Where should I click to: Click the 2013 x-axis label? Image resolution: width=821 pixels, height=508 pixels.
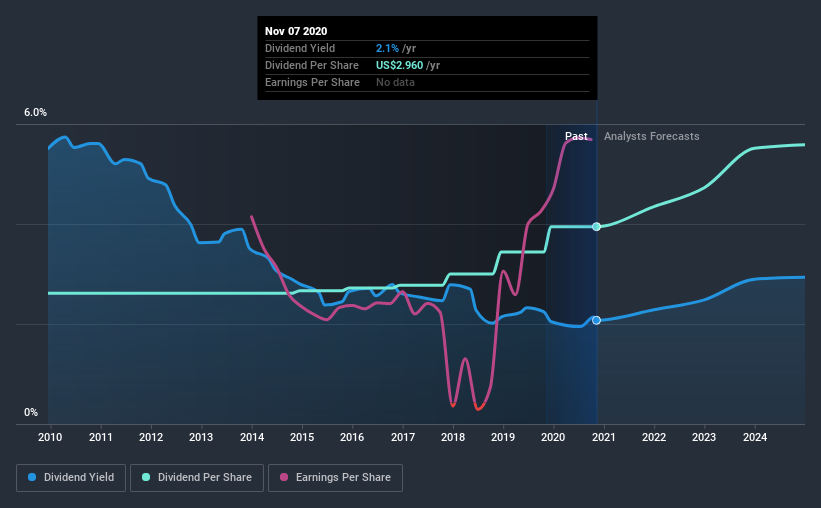201,437
